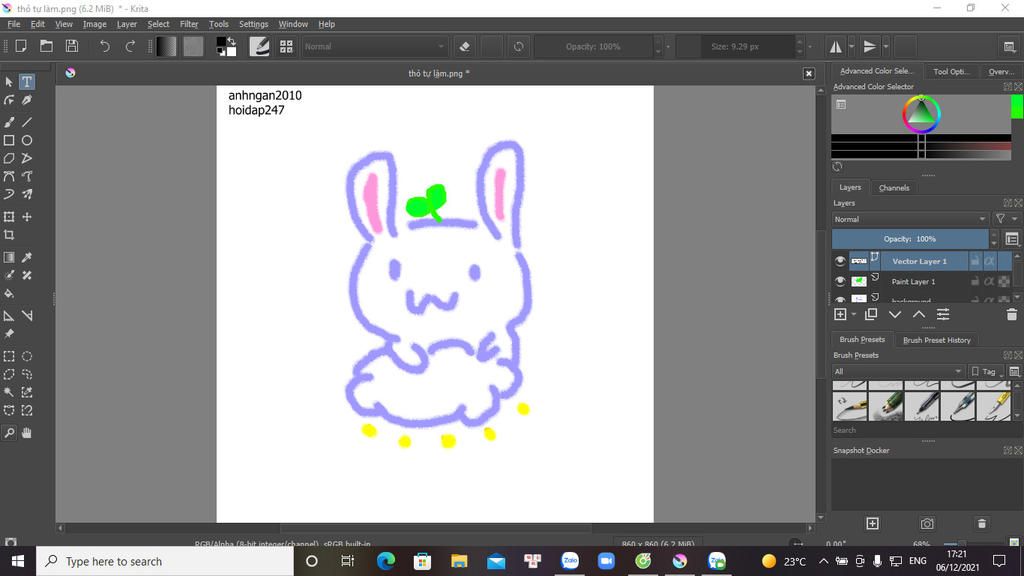Pick the Calligraphy tool
The image size is (1024, 576).
pos(27,100)
